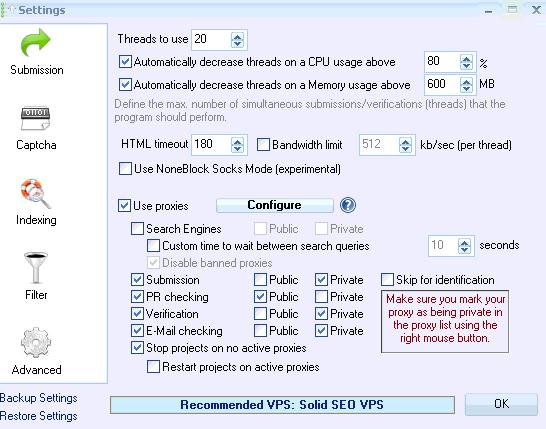Open the Filter funnel icon
546x429 pixels.
click(x=36, y=268)
